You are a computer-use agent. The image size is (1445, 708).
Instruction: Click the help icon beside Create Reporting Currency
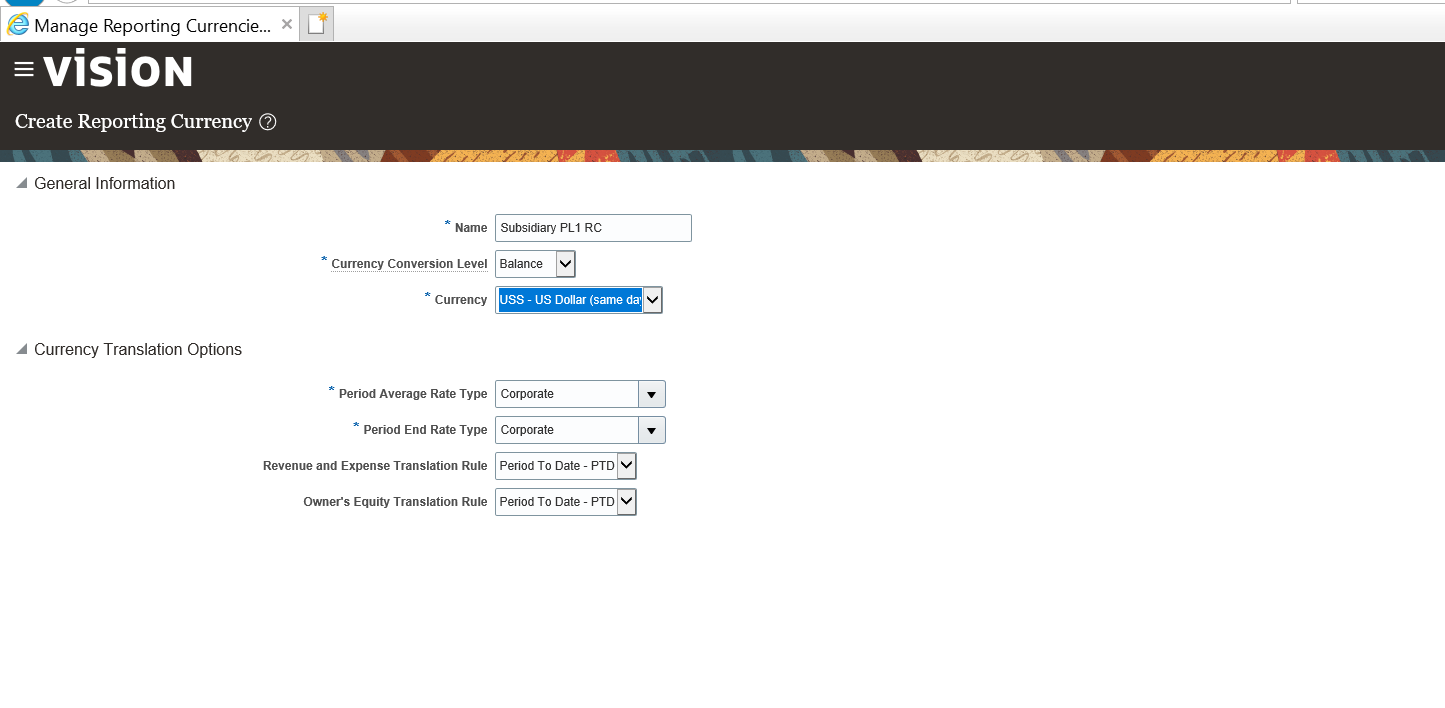coord(267,122)
